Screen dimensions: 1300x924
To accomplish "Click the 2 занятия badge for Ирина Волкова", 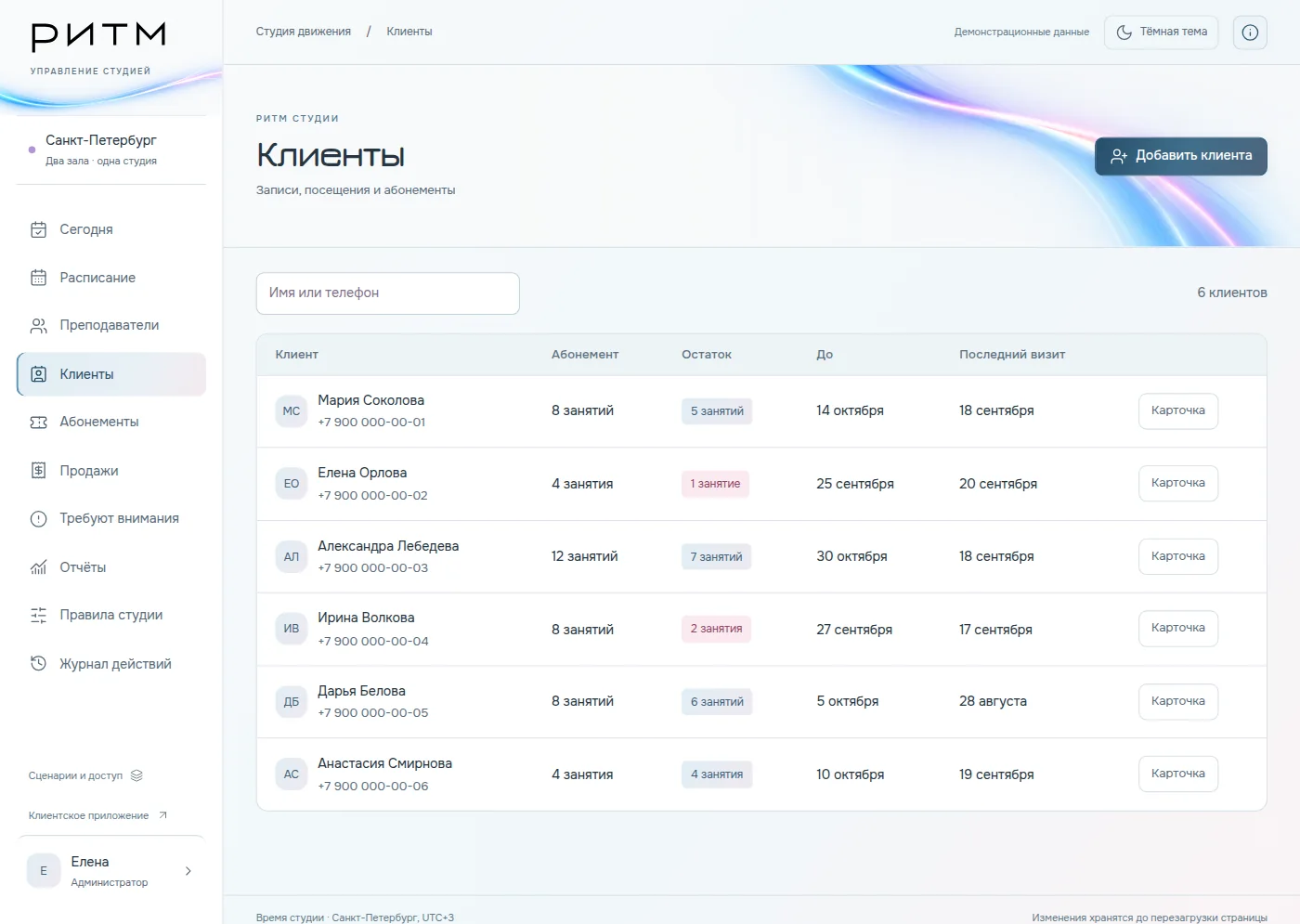I will coord(716,629).
